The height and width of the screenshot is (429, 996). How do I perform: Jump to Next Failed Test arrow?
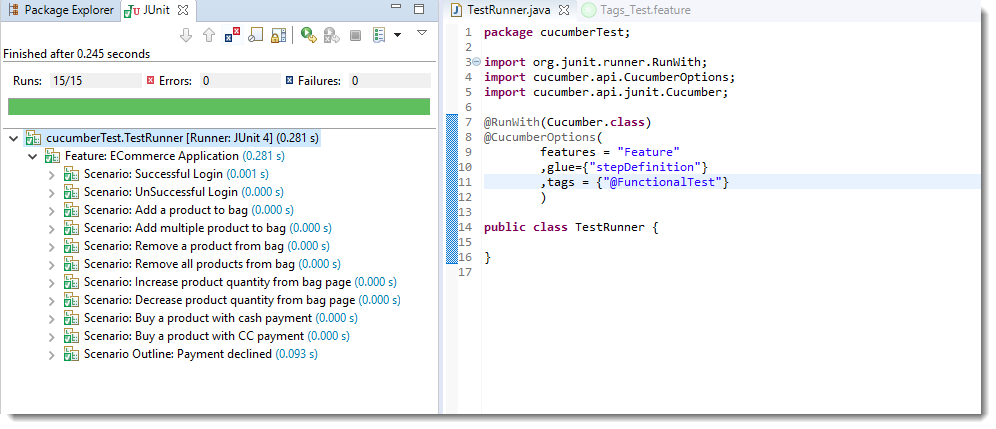click(x=186, y=35)
